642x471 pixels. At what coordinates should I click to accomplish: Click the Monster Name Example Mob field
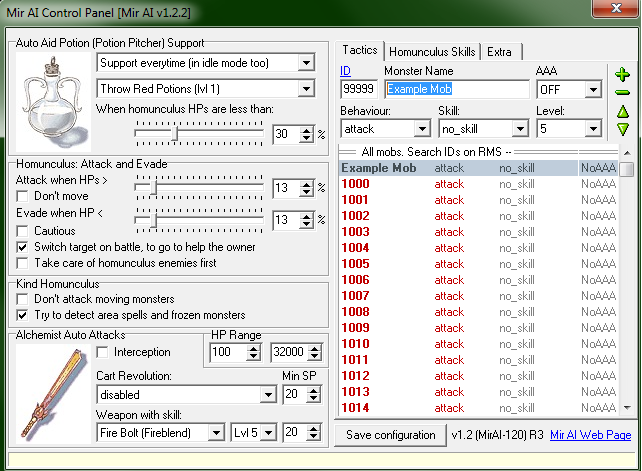(x=457, y=89)
